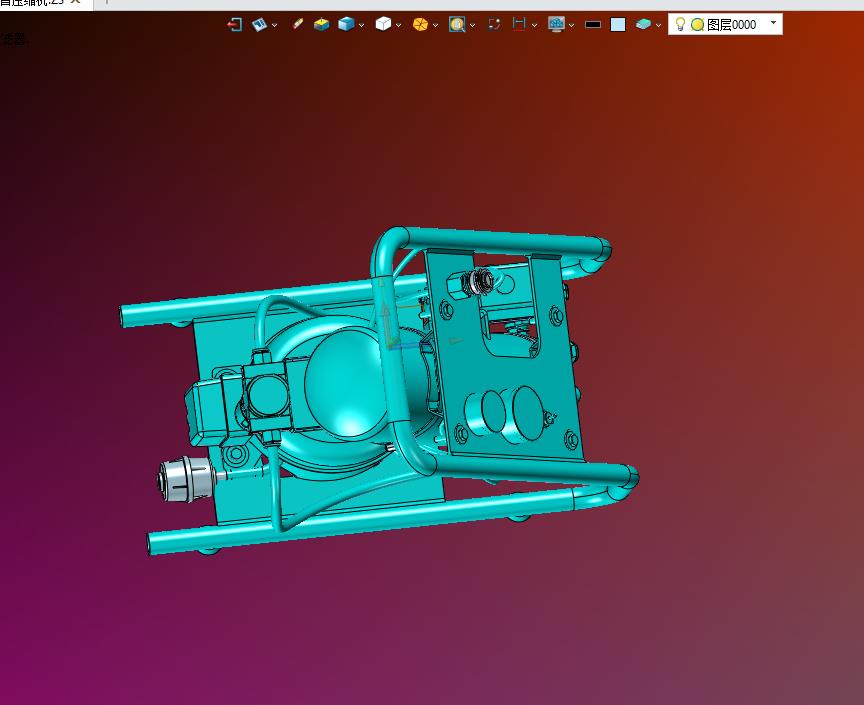This screenshot has height=705, width=864.
Task: Click the white cube view orientation icon
Action: tap(382, 24)
